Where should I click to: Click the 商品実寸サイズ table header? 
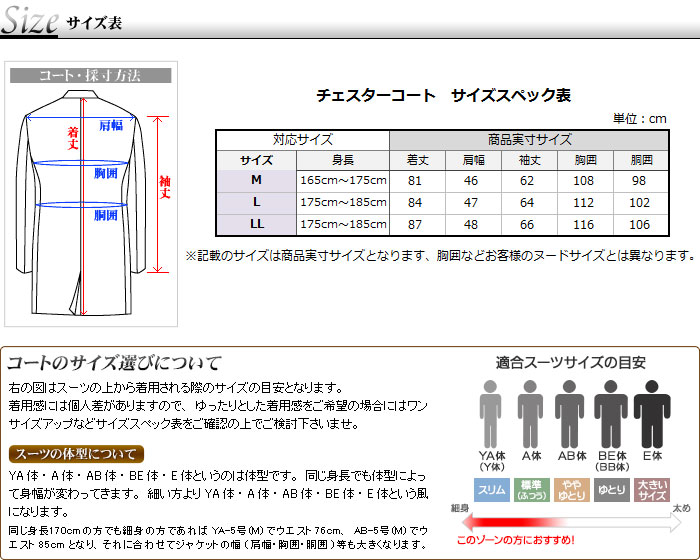click(x=529, y=140)
